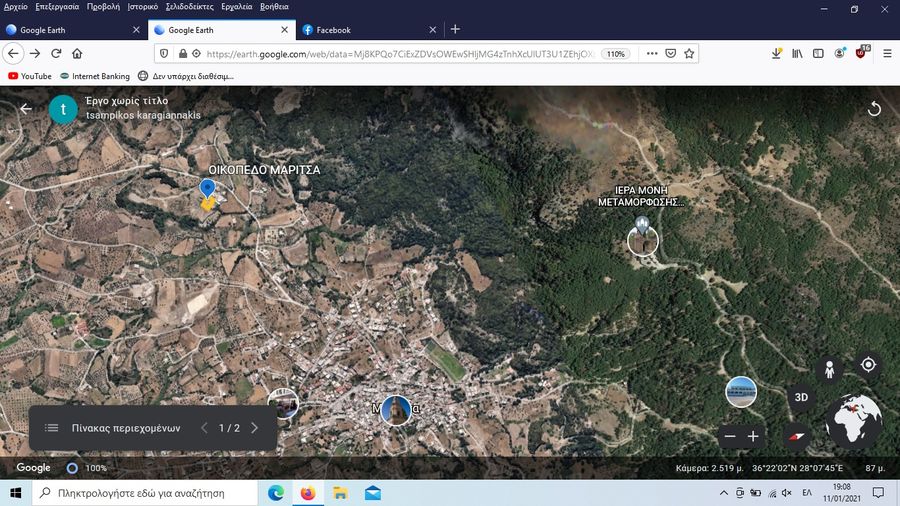Open the Επεξεργασία menu
The height and width of the screenshot is (506, 900).
click(x=57, y=7)
